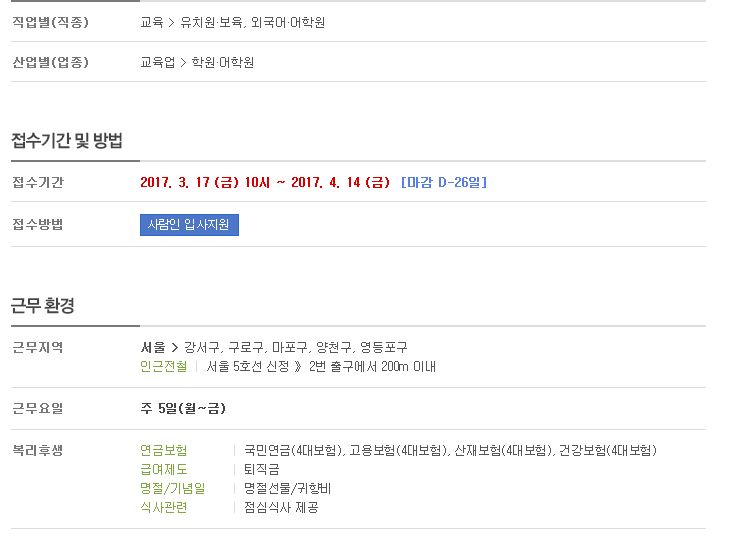734x547 pixels.
Task: Click the double chevron after 5호선 신정
Action: click(x=298, y=367)
